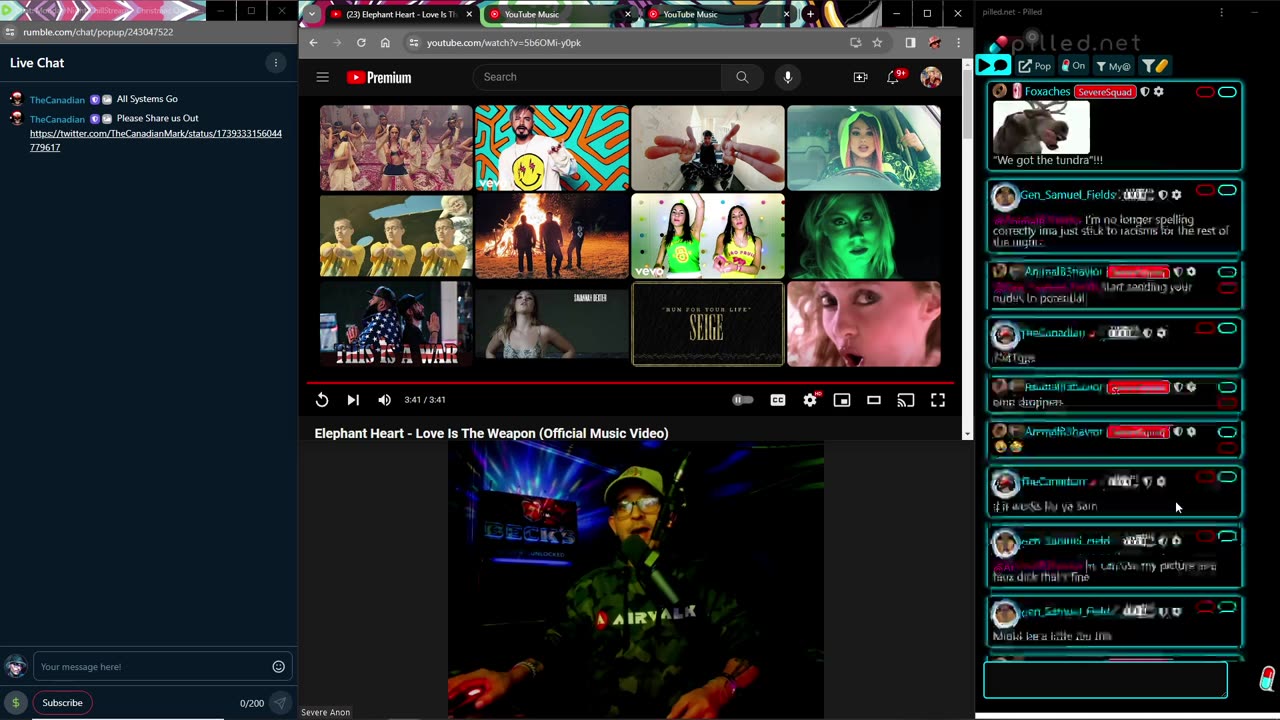Click the shield icon on Foxaches message

click(1145, 92)
